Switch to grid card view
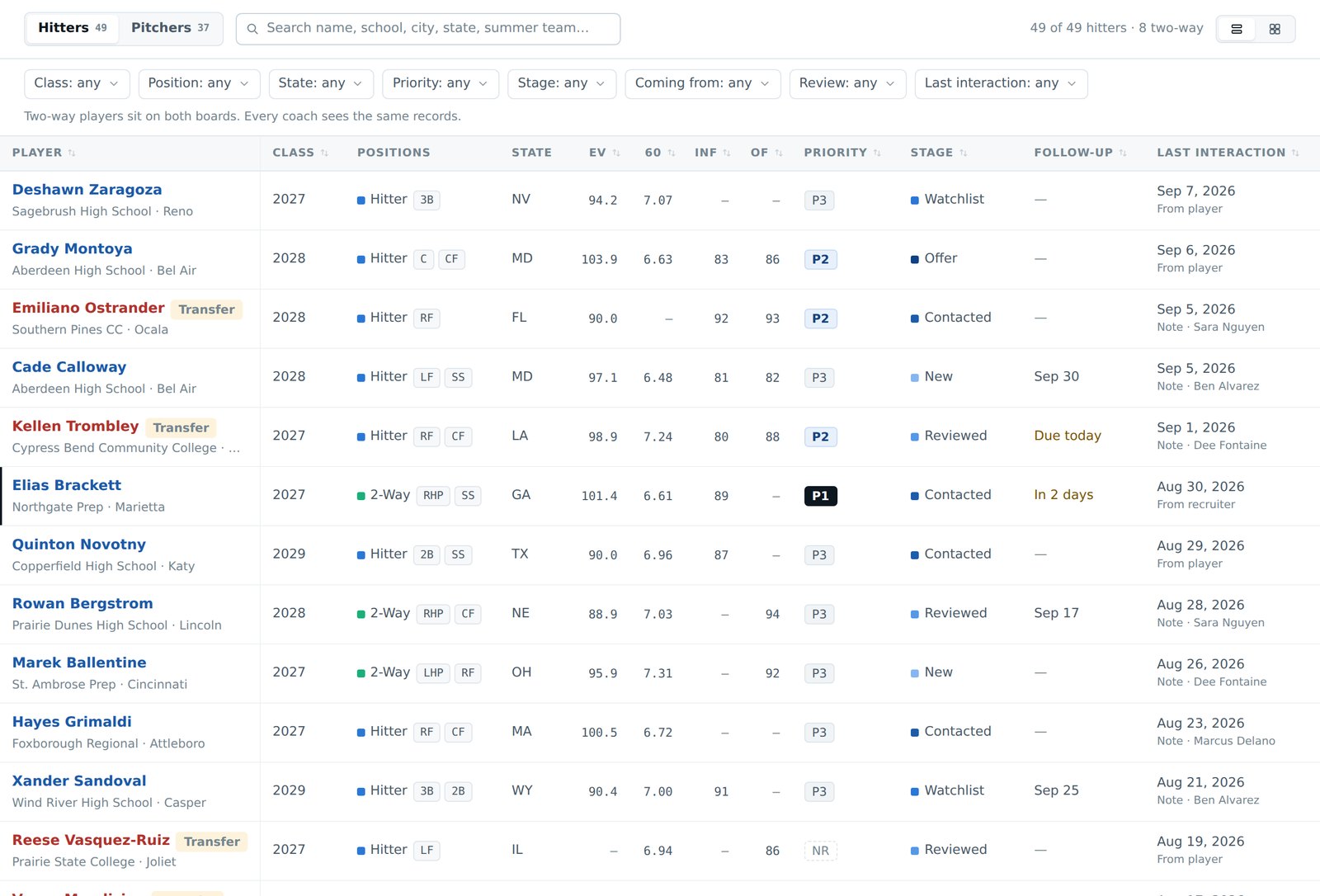Screen dimensions: 1320x896 [x=1275, y=29]
